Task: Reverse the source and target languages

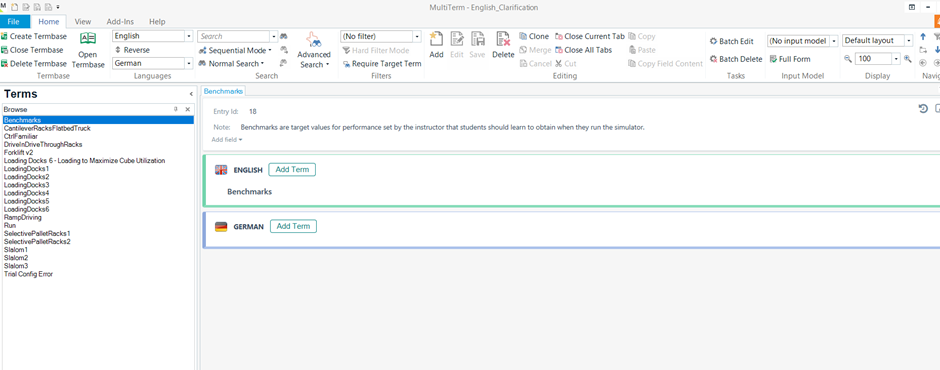Action: [x=132, y=50]
